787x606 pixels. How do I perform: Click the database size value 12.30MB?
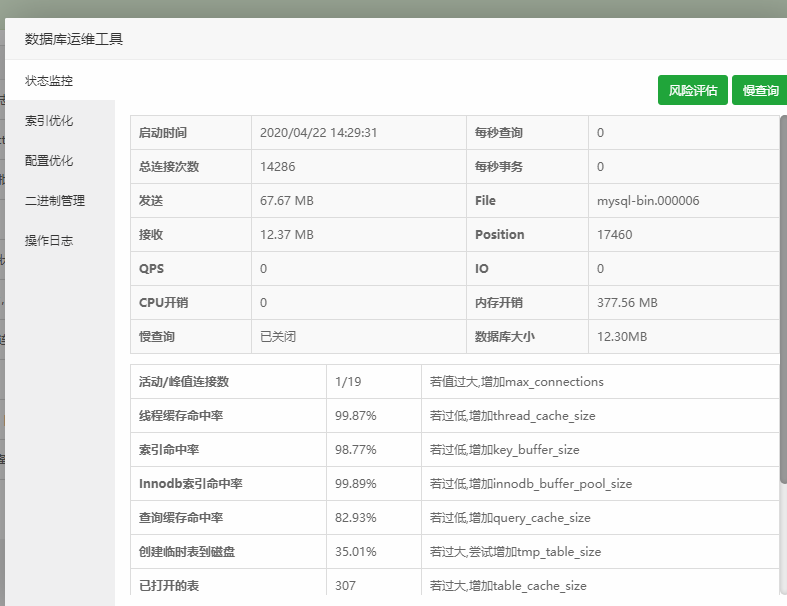(622, 336)
